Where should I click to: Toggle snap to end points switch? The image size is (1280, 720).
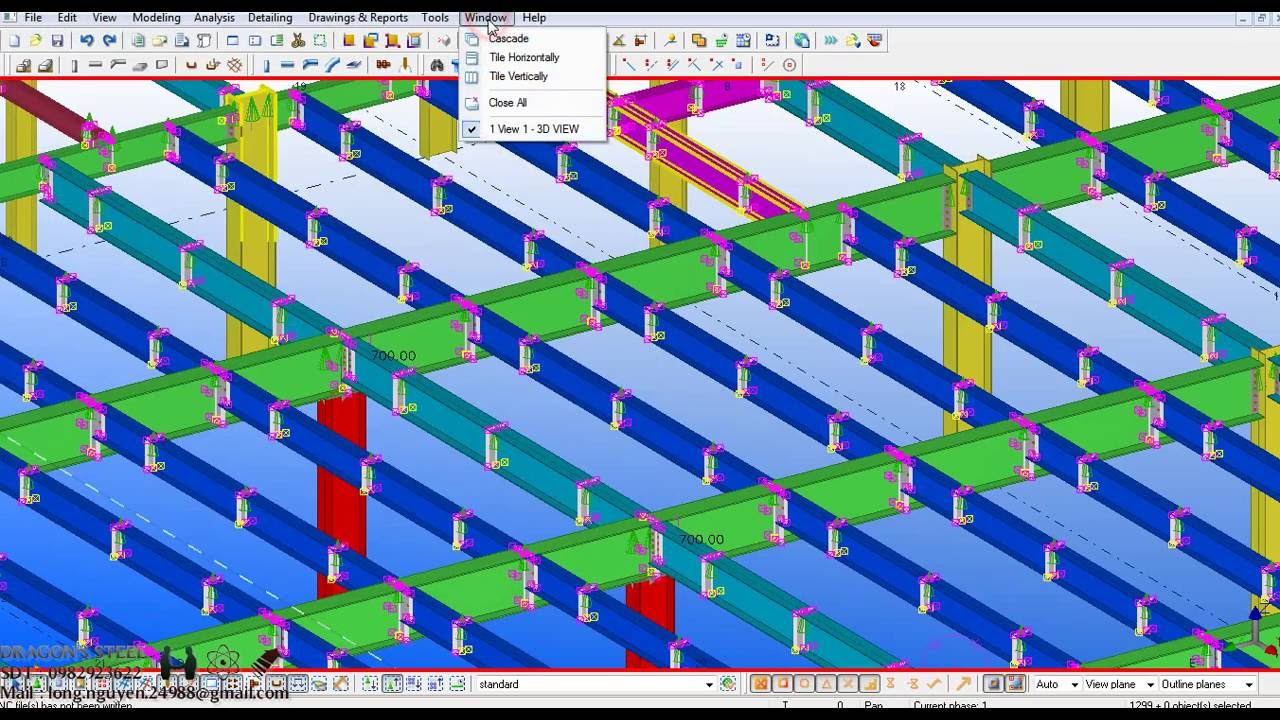[x=783, y=684]
